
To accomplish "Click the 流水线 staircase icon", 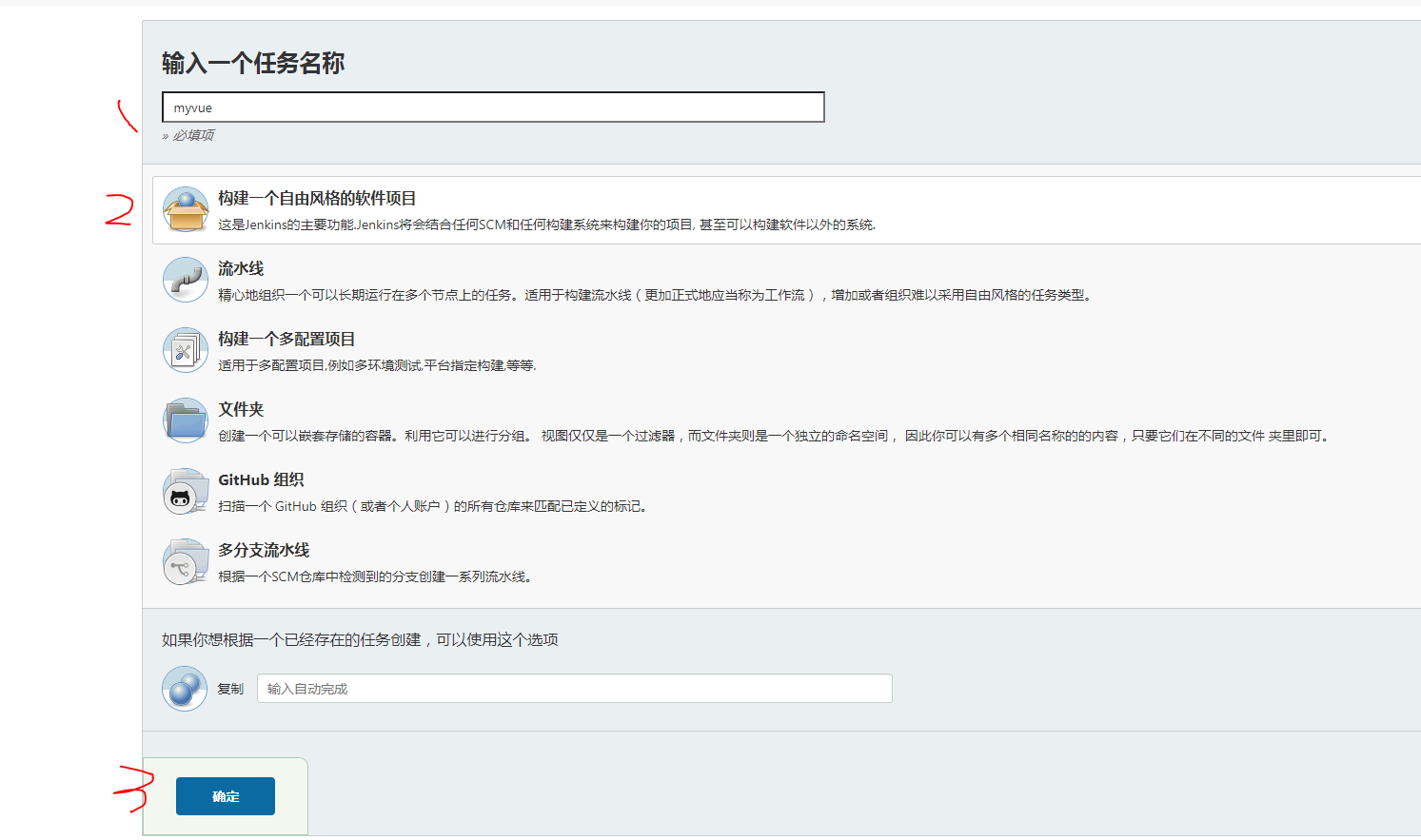I will click(x=185, y=279).
